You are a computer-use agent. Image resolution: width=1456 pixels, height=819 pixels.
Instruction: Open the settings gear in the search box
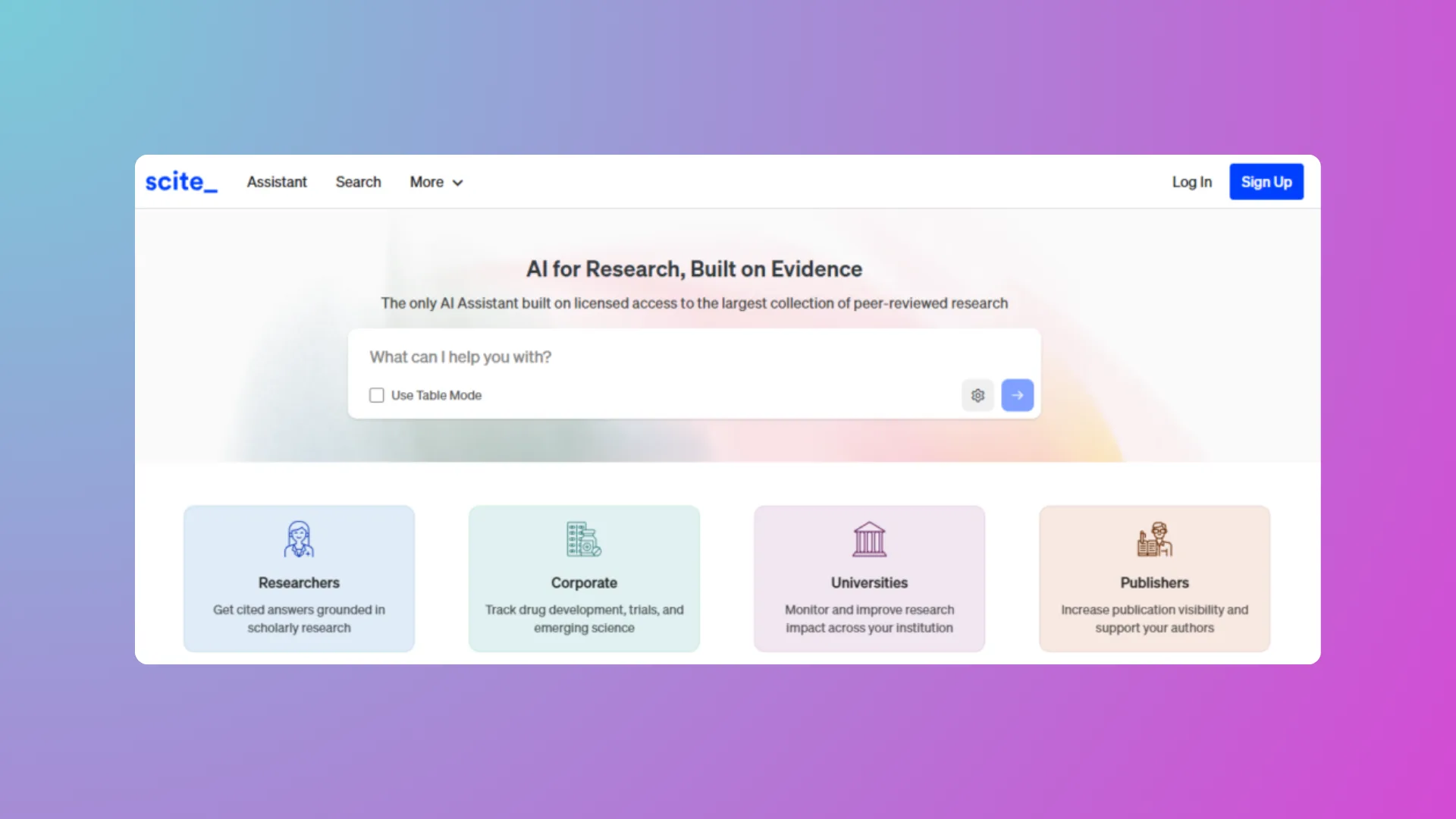[977, 395]
